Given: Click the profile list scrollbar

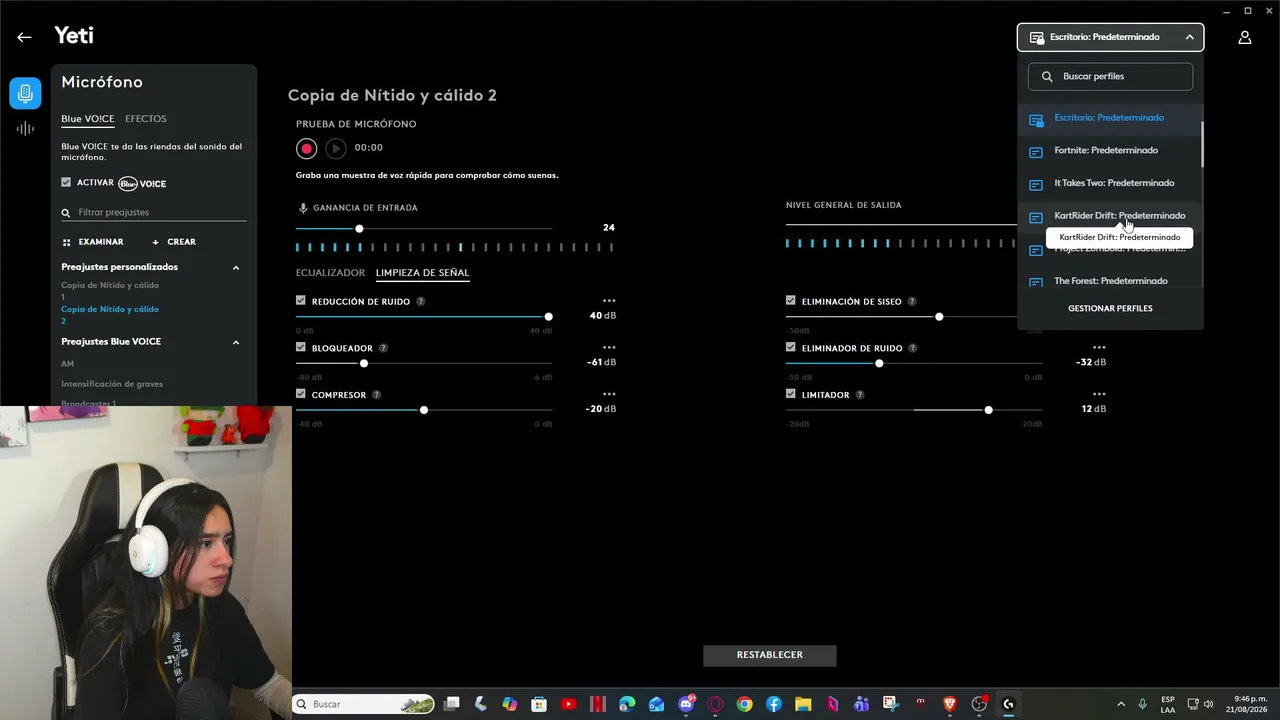Looking at the screenshot, I should coord(1202,145).
